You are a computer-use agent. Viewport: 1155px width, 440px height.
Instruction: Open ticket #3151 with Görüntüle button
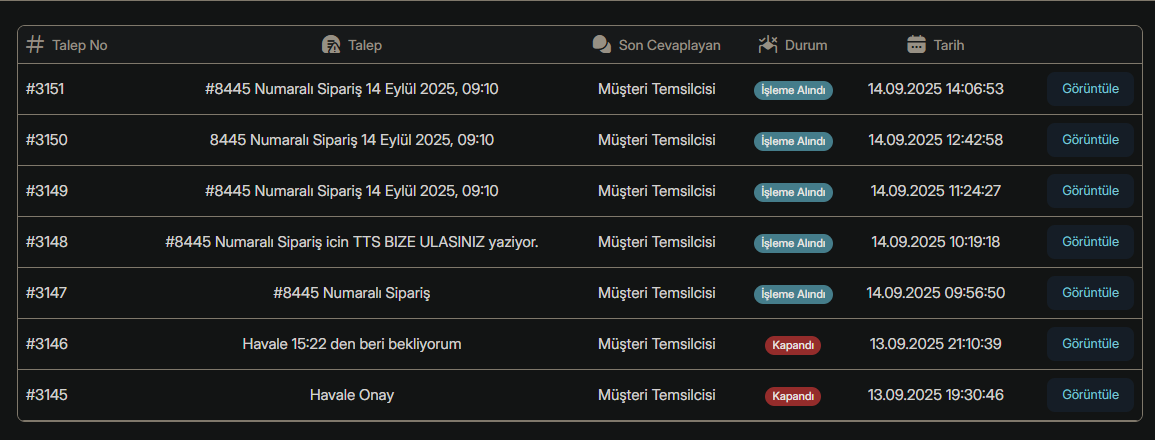click(1089, 89)
